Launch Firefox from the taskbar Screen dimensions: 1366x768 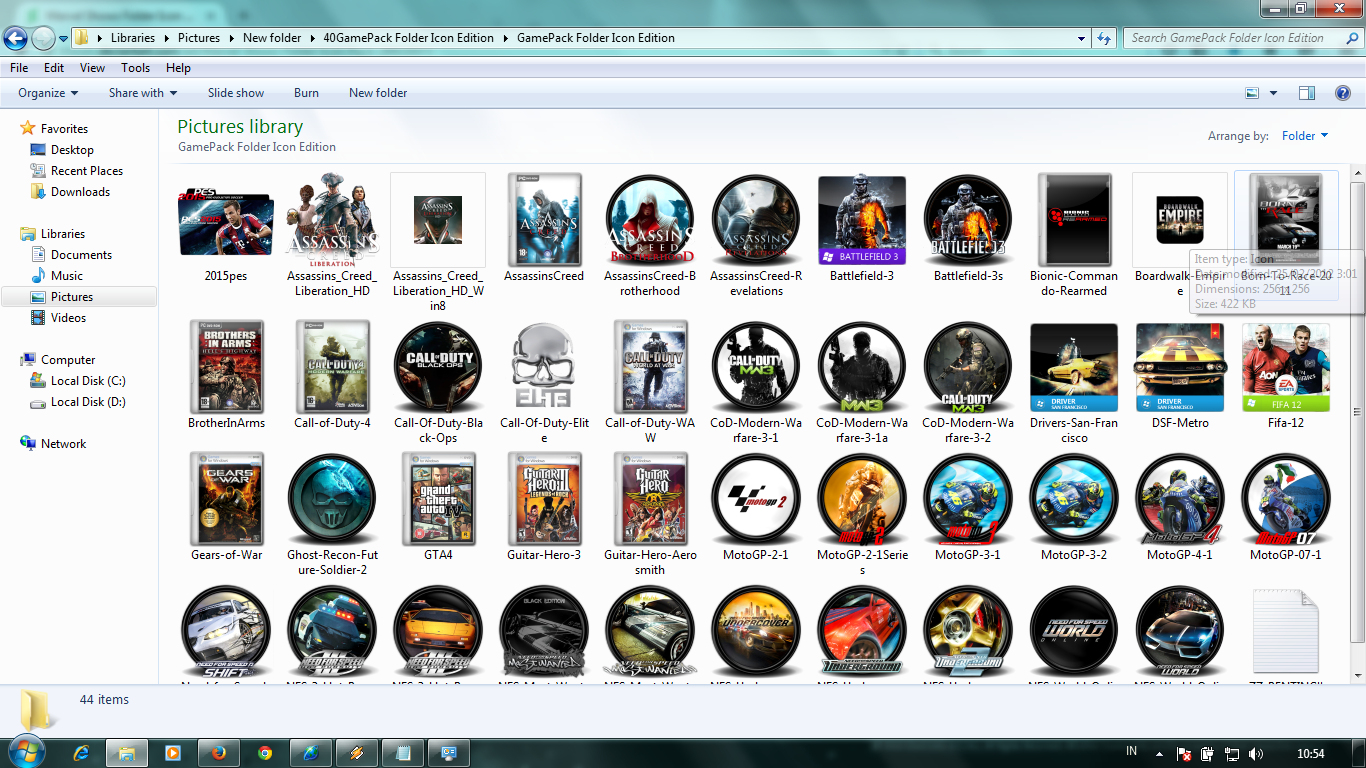click(218, 753)
